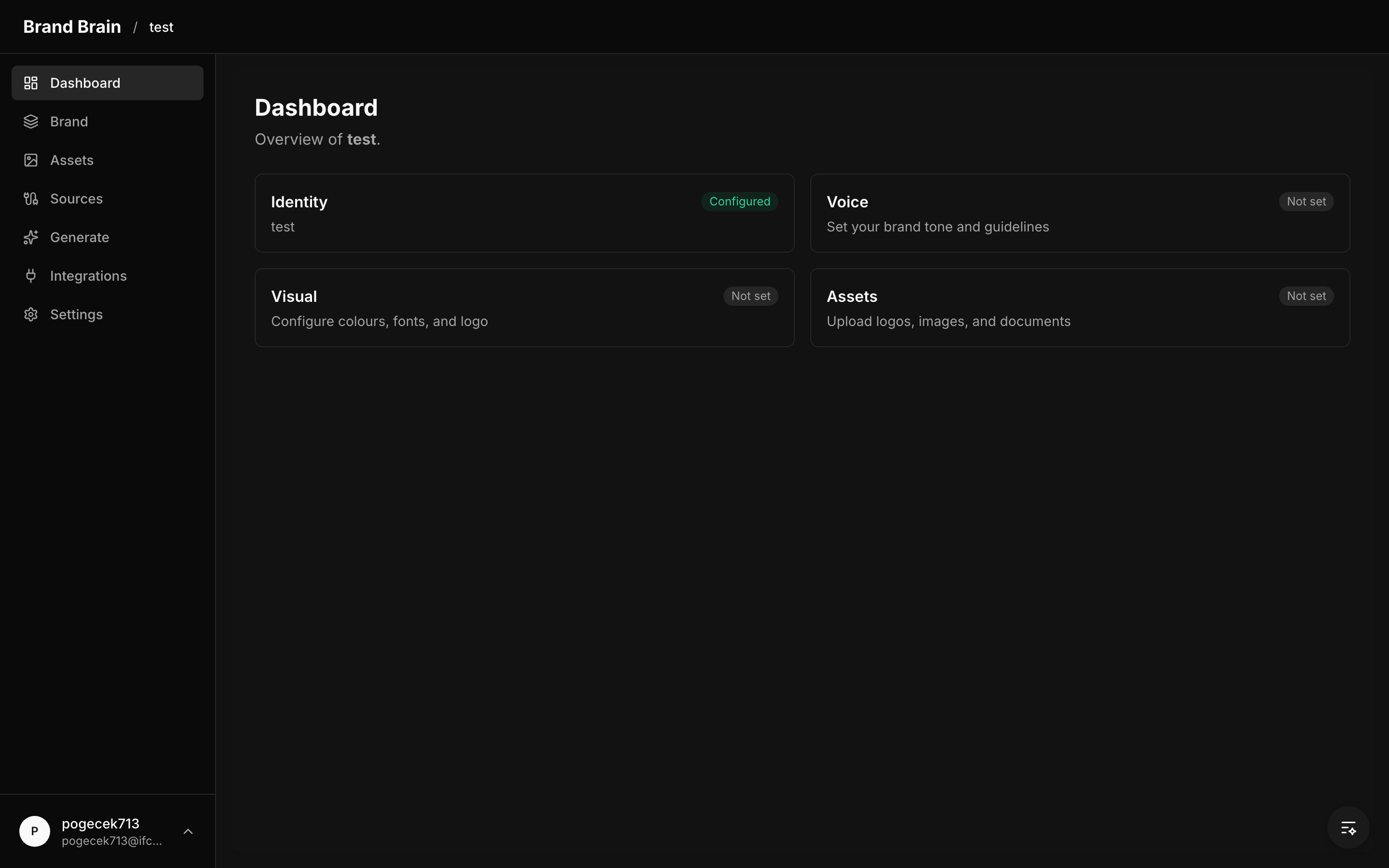Click the Dashboard grid icon in sidebar
Image resolution: width=1389 pixels, height=868 pixels.
(x=31, y=82)
